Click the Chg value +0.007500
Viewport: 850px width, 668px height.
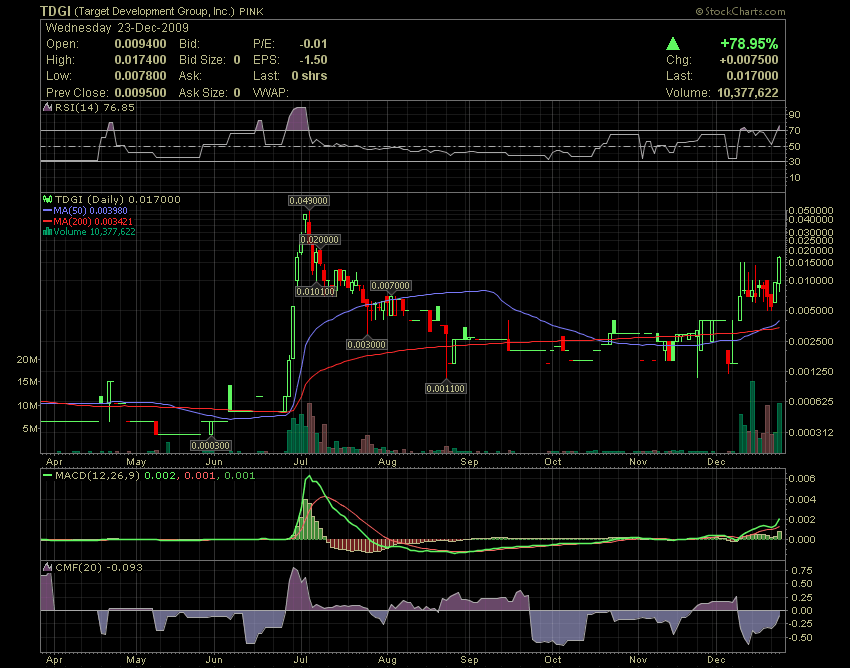[749, 60]
